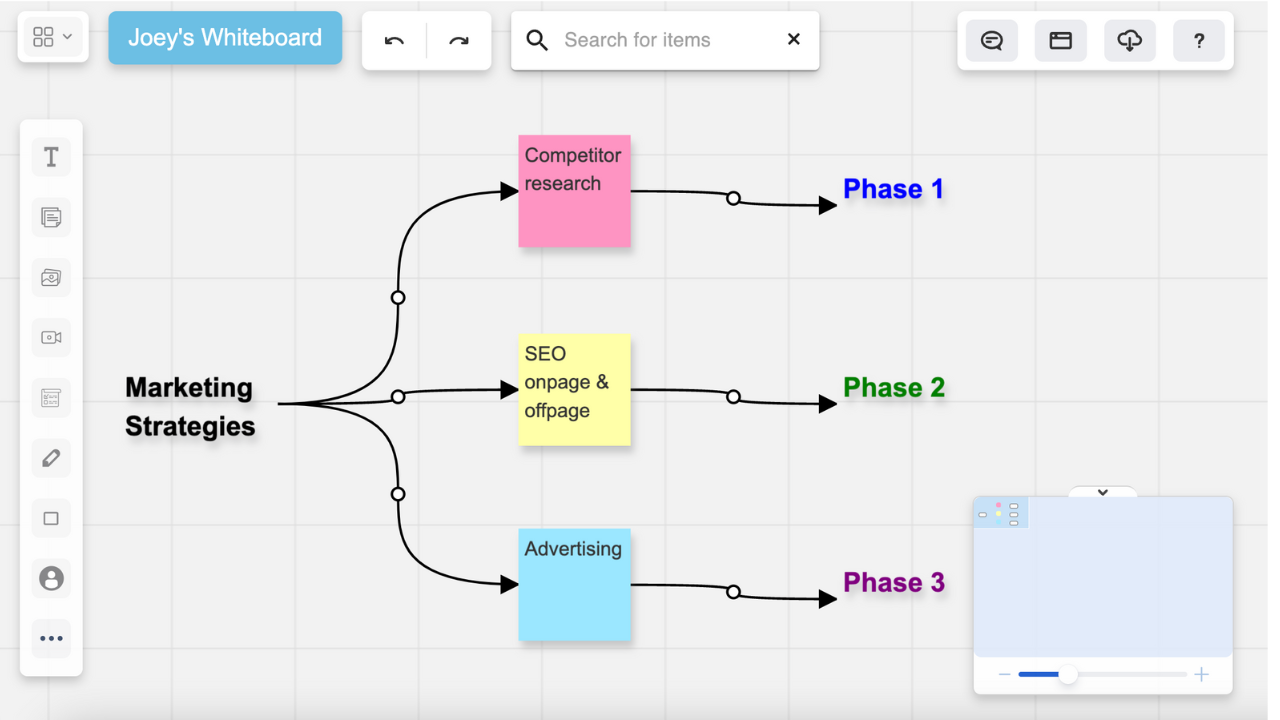Open the board grid view dropdown

[53, 37]
